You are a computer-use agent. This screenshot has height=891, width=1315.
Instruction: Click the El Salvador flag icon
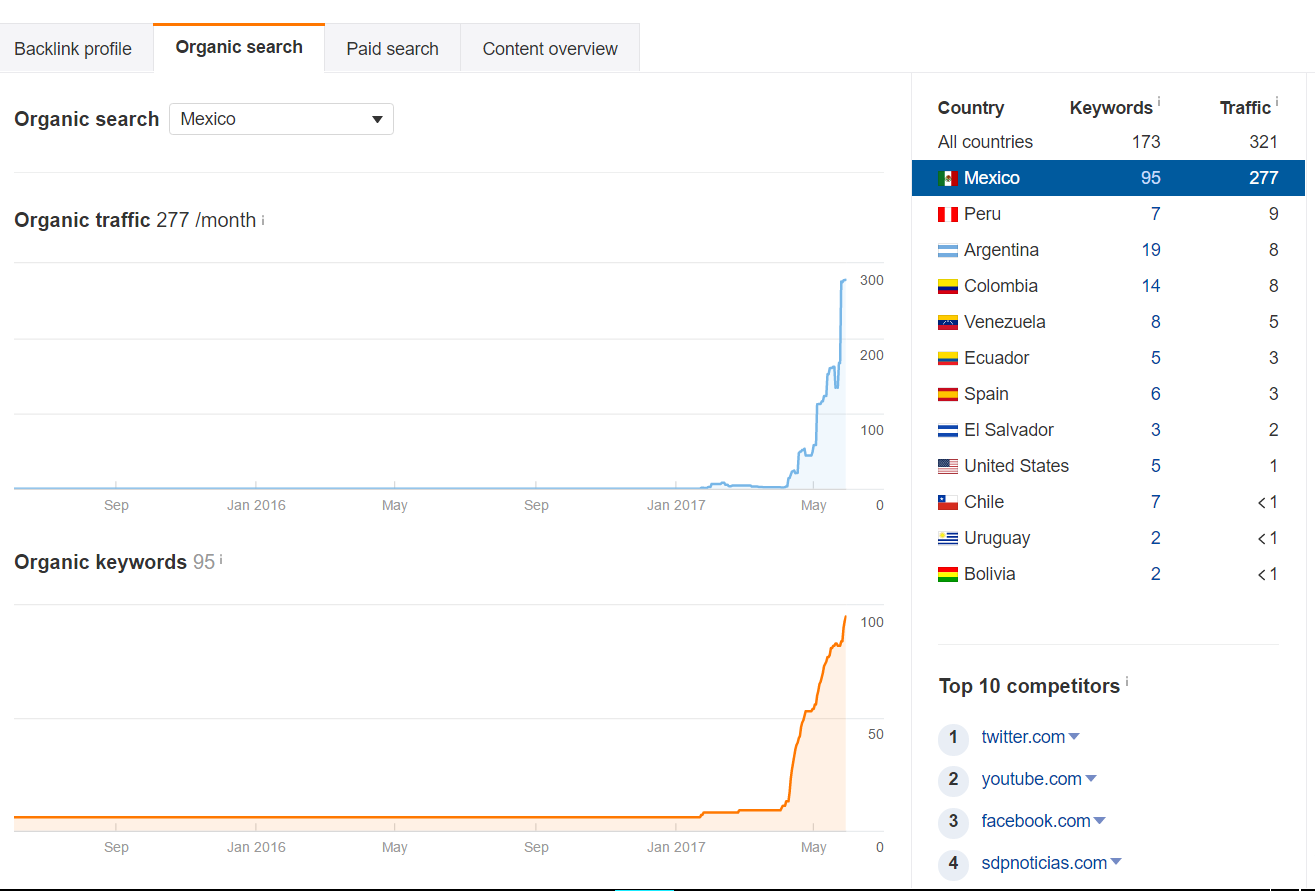coord(948,430)
